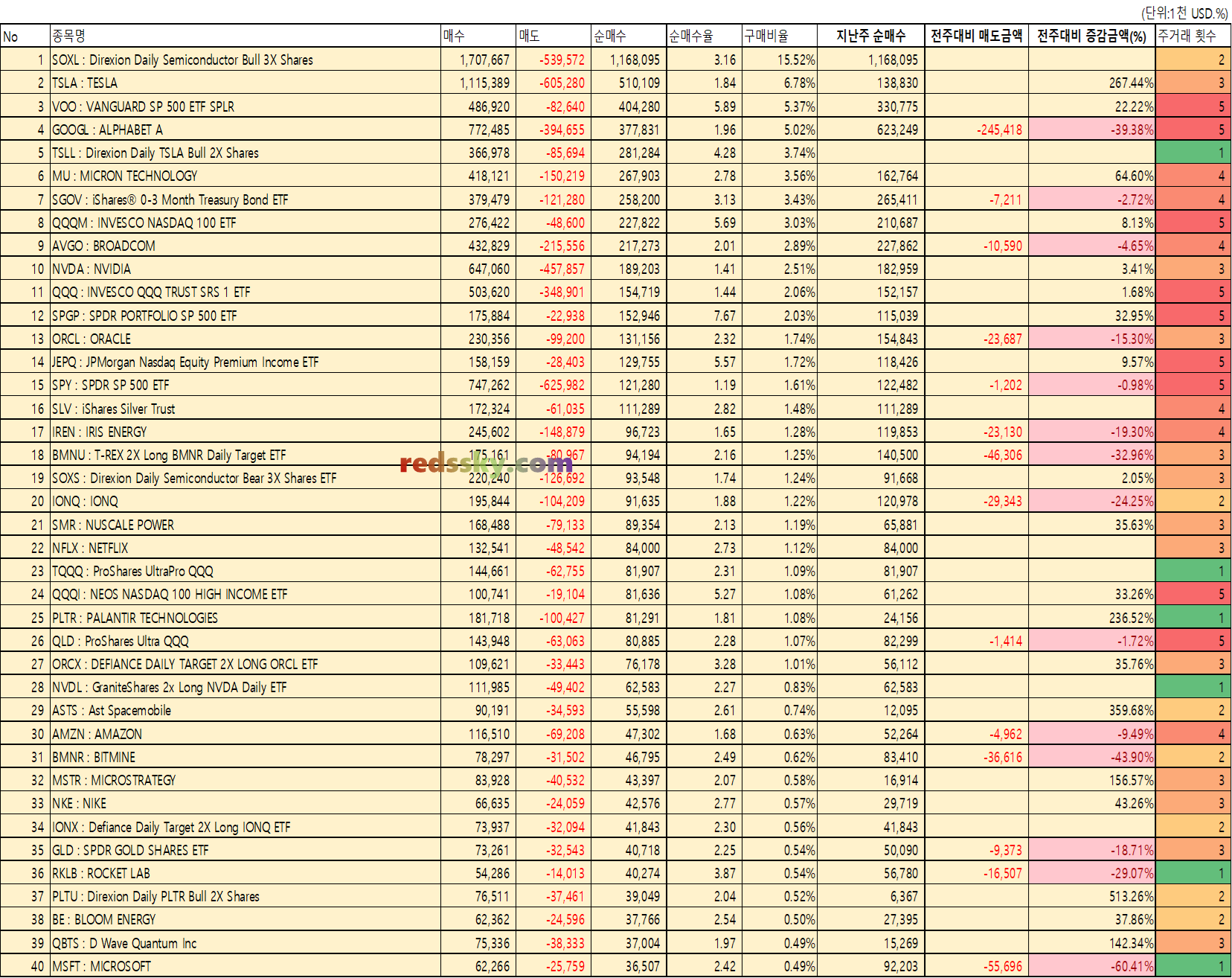This screenshot has width=1232, height=978.
Task: Select the MU : MICRON TECHNOLOGY cell
Action: click(246, 176)
